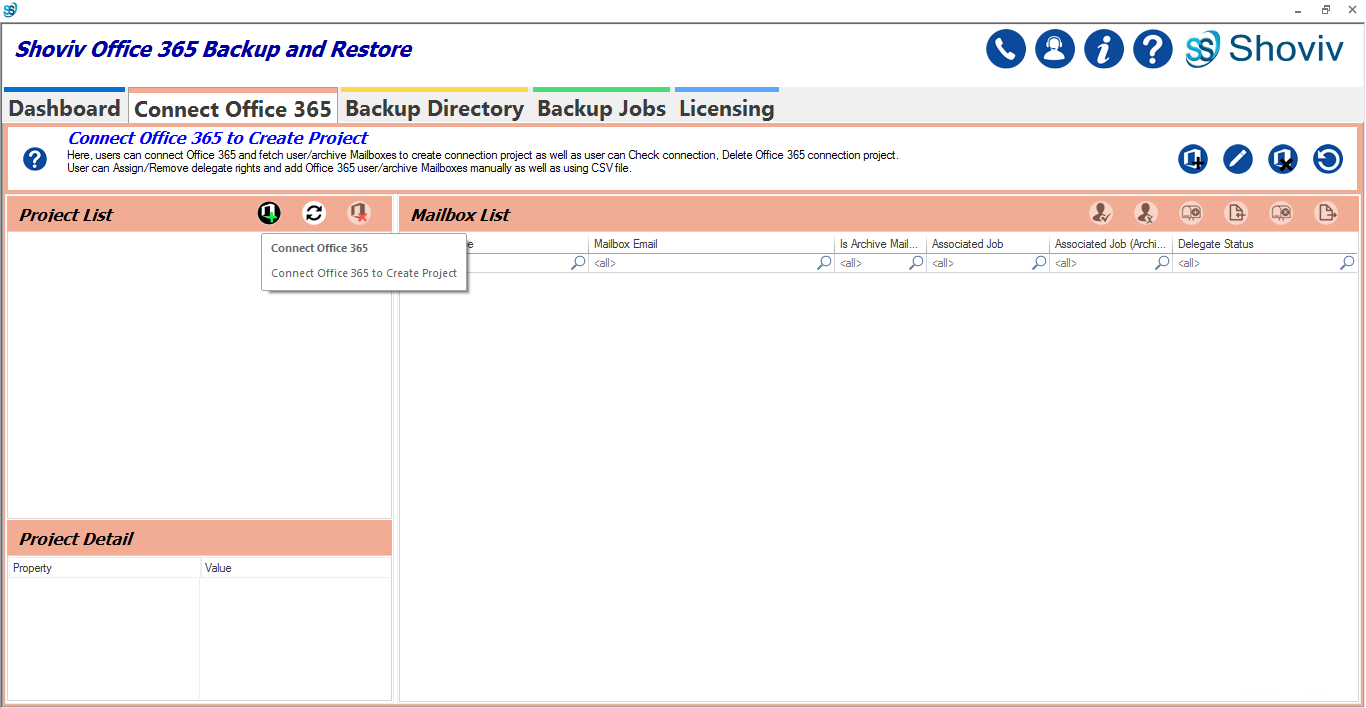Sort by Associated Job (Archi... column header
This screenshot has width=1366, height=708.
(1111, 244)
